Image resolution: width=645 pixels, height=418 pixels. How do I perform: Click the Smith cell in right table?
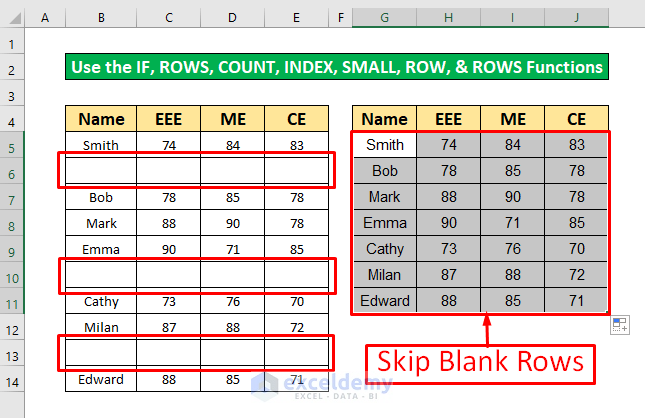pyautogui.click(x=384, y=145)
